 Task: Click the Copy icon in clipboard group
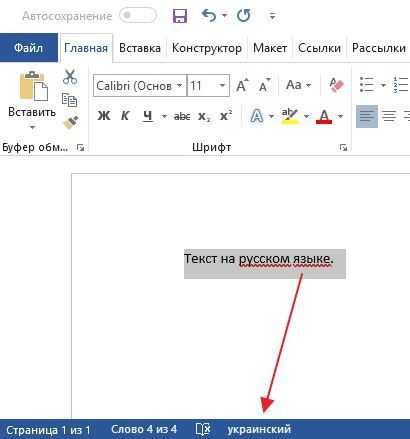(70, 100)
